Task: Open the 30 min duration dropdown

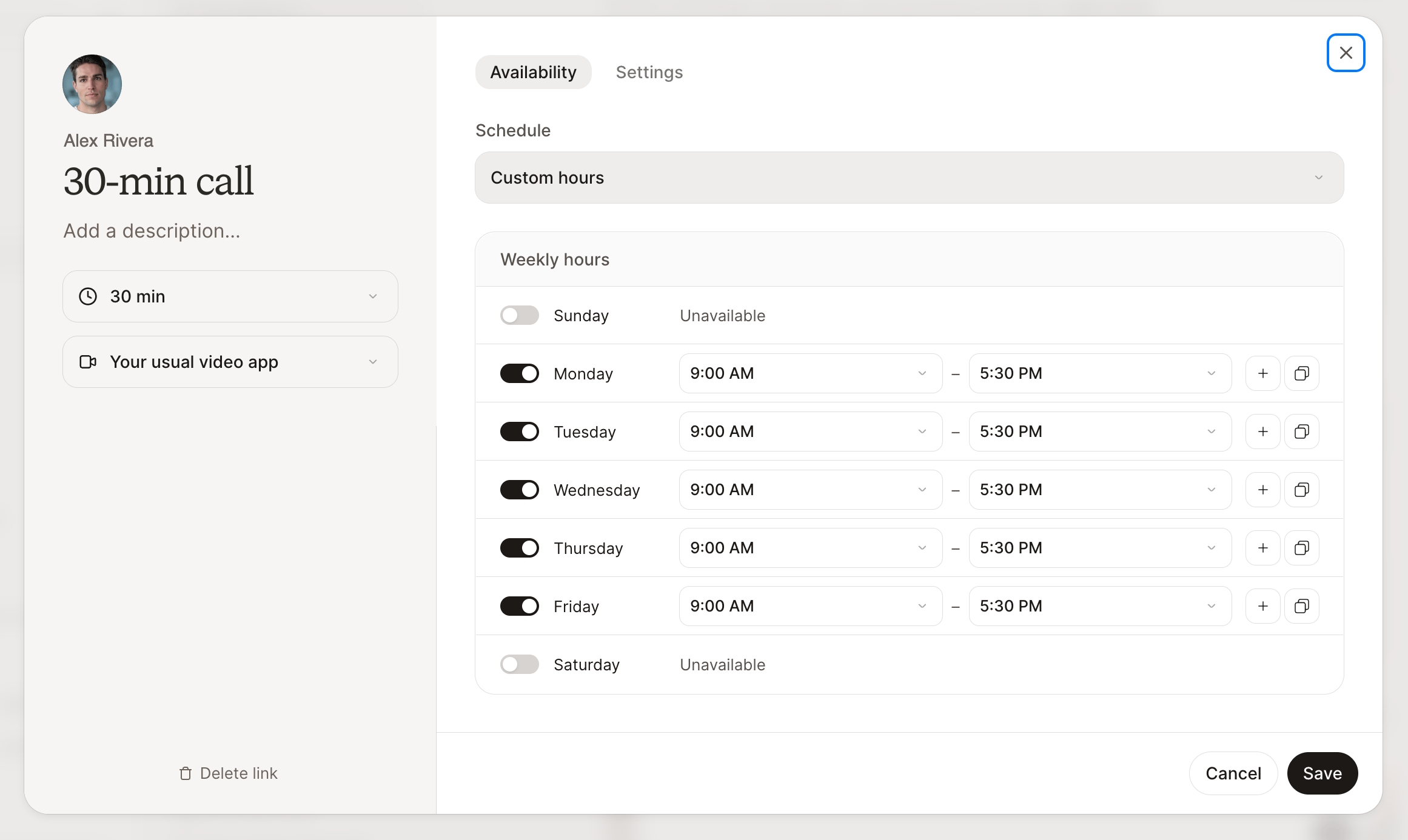Action: pos(230,296)
